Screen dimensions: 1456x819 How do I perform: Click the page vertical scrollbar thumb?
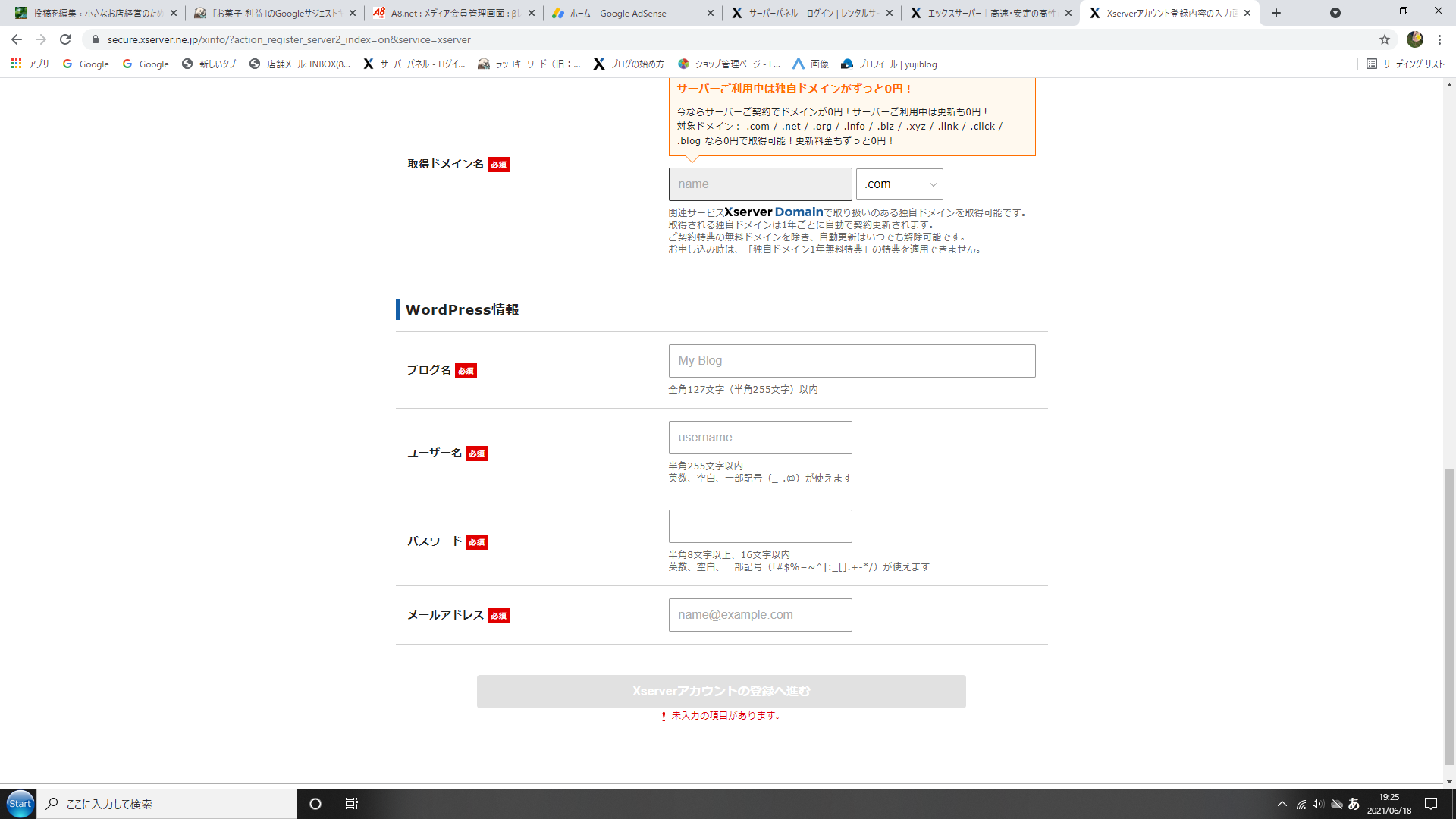pyautogui.click(x=1449, y=616)
